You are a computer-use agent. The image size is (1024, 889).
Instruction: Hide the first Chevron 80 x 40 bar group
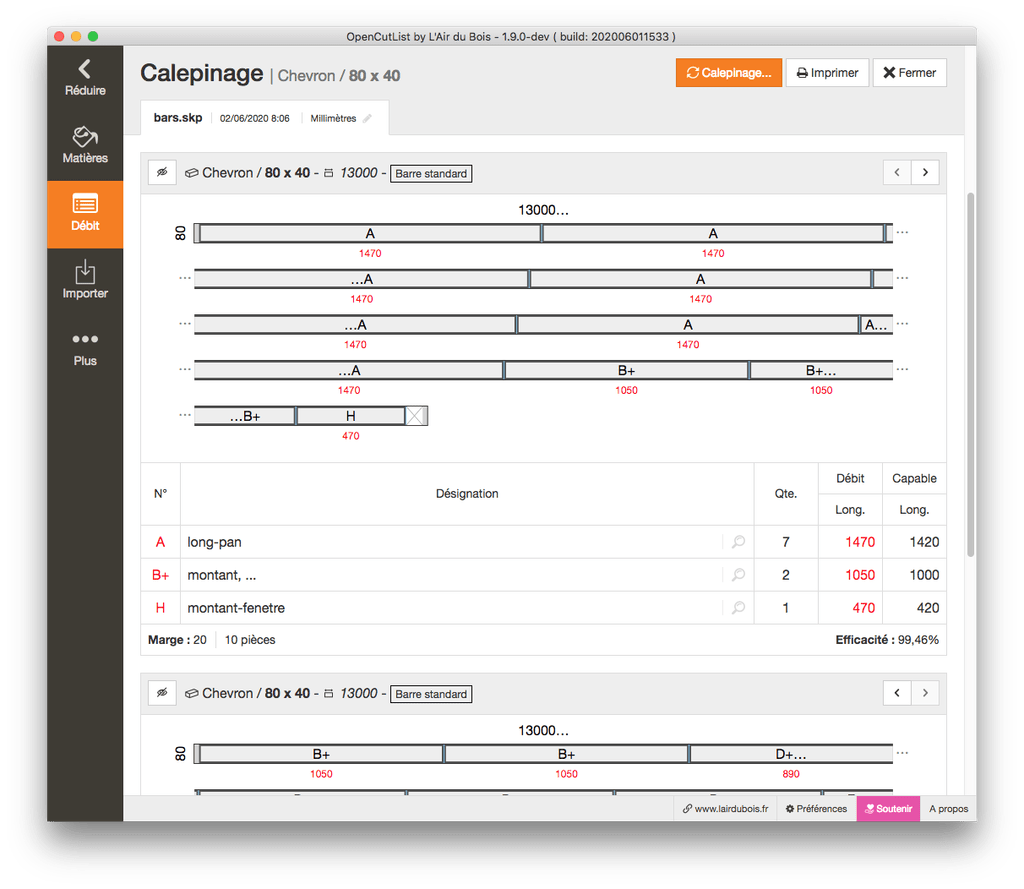click(162, 172)
